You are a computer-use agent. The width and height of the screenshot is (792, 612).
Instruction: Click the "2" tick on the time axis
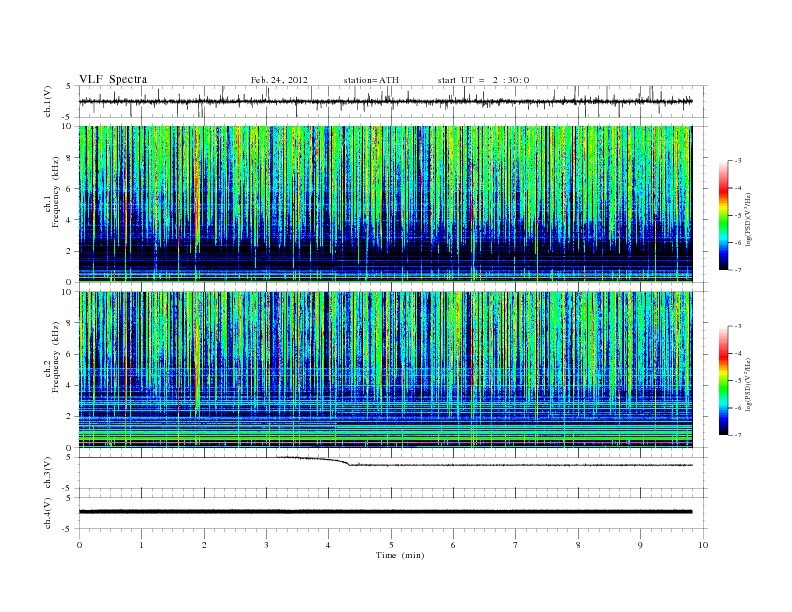(204, 545)
